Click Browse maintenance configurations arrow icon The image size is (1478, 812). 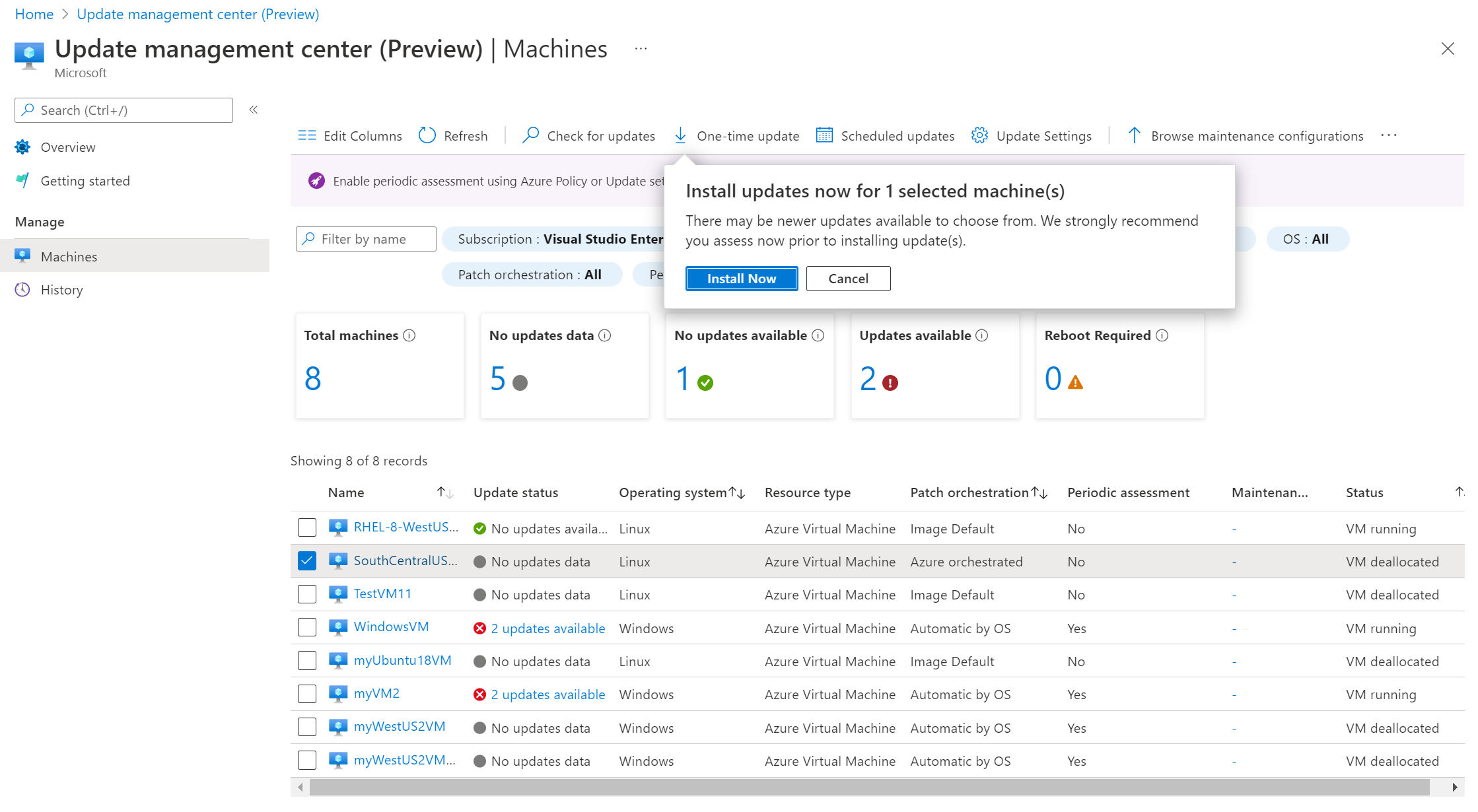coord(1134,135)
